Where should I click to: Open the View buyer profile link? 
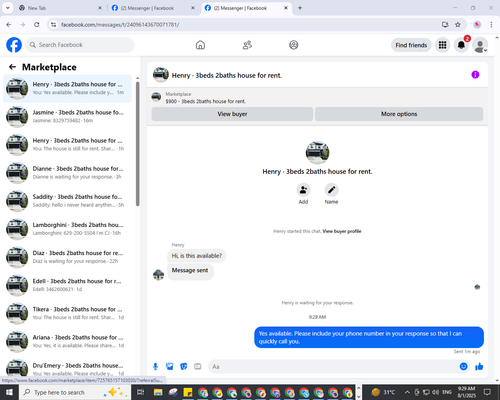click(x=342, y=231)
